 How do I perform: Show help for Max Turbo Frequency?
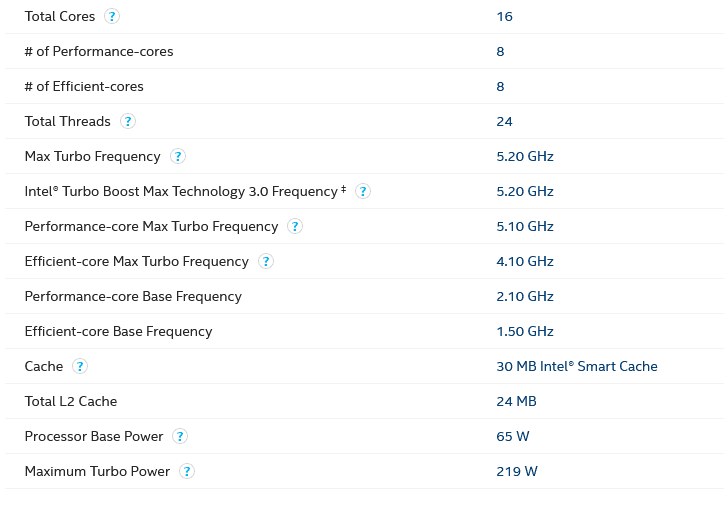tap(178, 156)
